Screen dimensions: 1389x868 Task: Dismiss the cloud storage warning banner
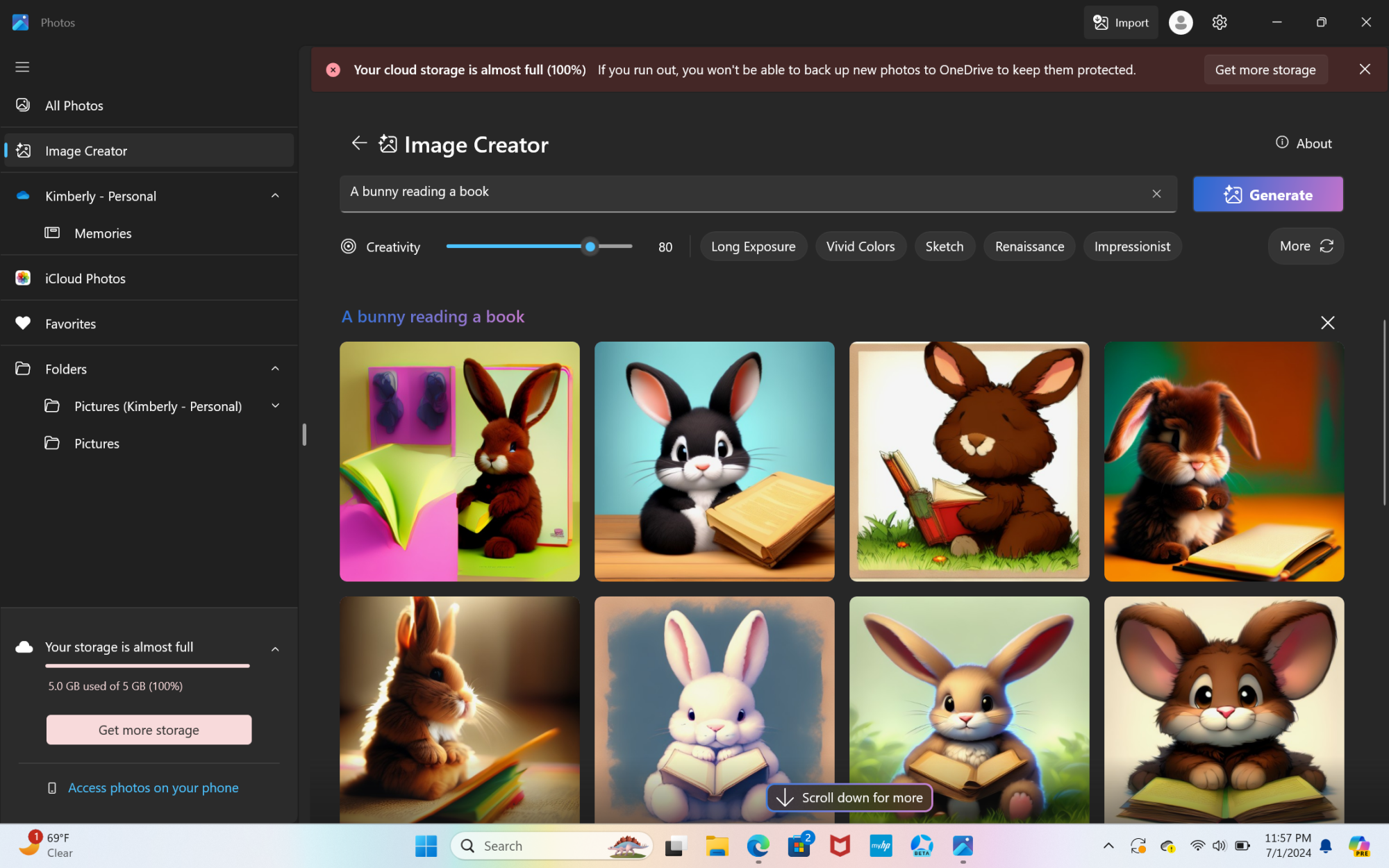click(x=1364, y=69)
